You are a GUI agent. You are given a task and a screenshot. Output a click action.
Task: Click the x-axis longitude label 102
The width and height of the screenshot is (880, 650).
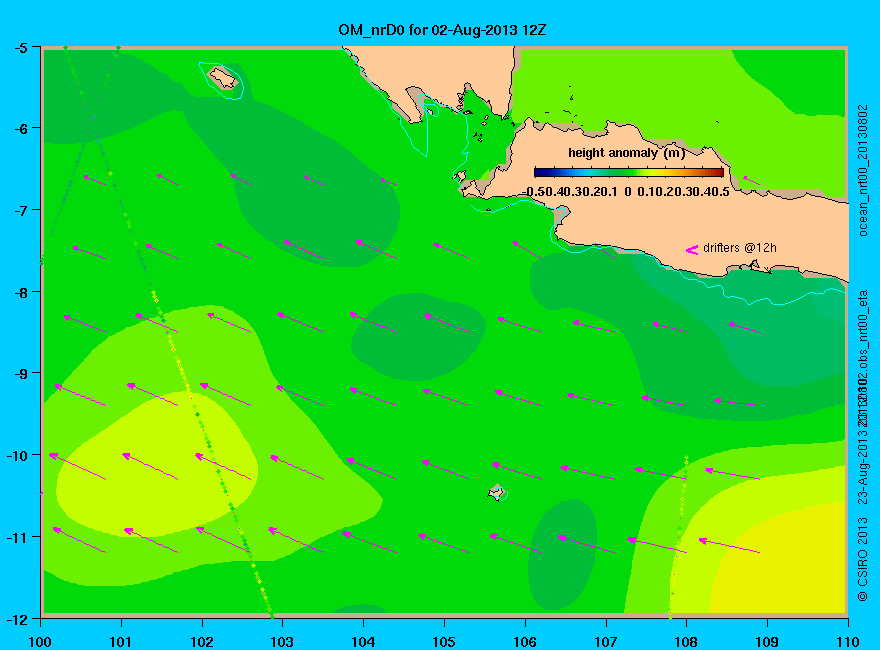[x=201, y=641]
